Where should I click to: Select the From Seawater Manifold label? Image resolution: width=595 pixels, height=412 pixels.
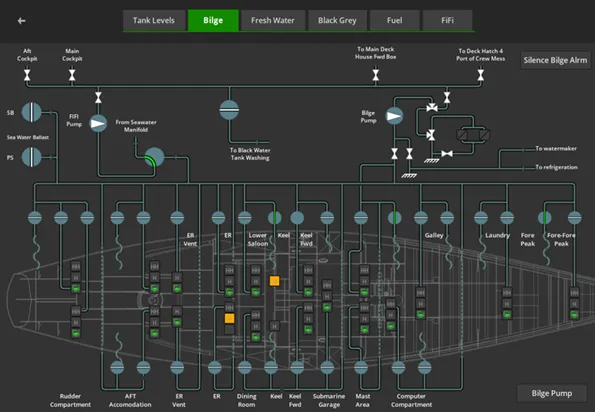click(136, 126)
